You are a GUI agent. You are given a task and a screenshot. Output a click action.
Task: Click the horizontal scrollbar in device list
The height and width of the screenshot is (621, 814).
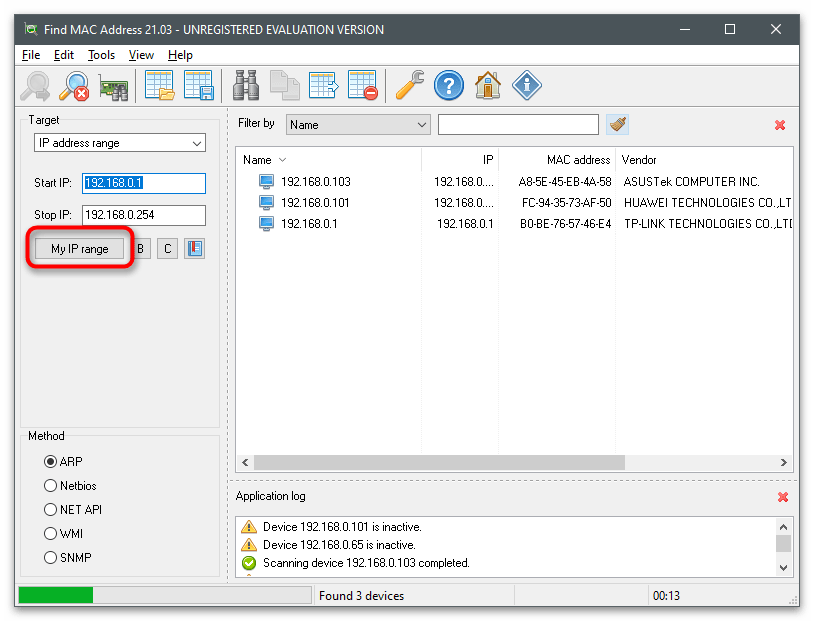pos(439,462)
